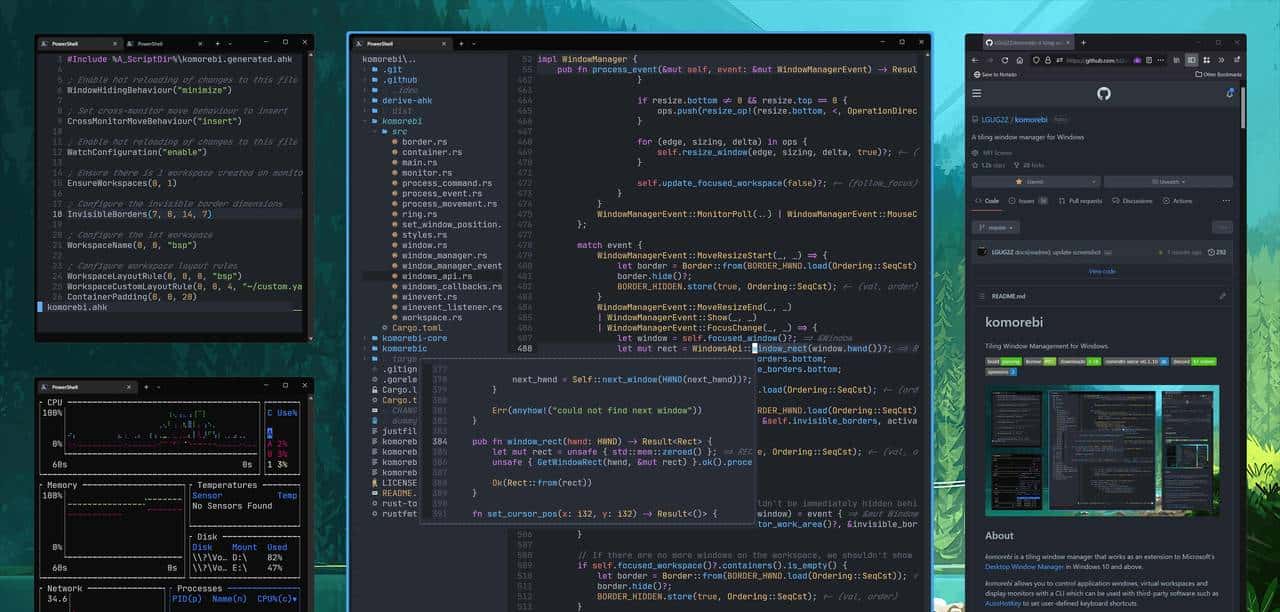Reload the GitHub page in browser
This screenshot has width=1280, height=612.
1005,60
